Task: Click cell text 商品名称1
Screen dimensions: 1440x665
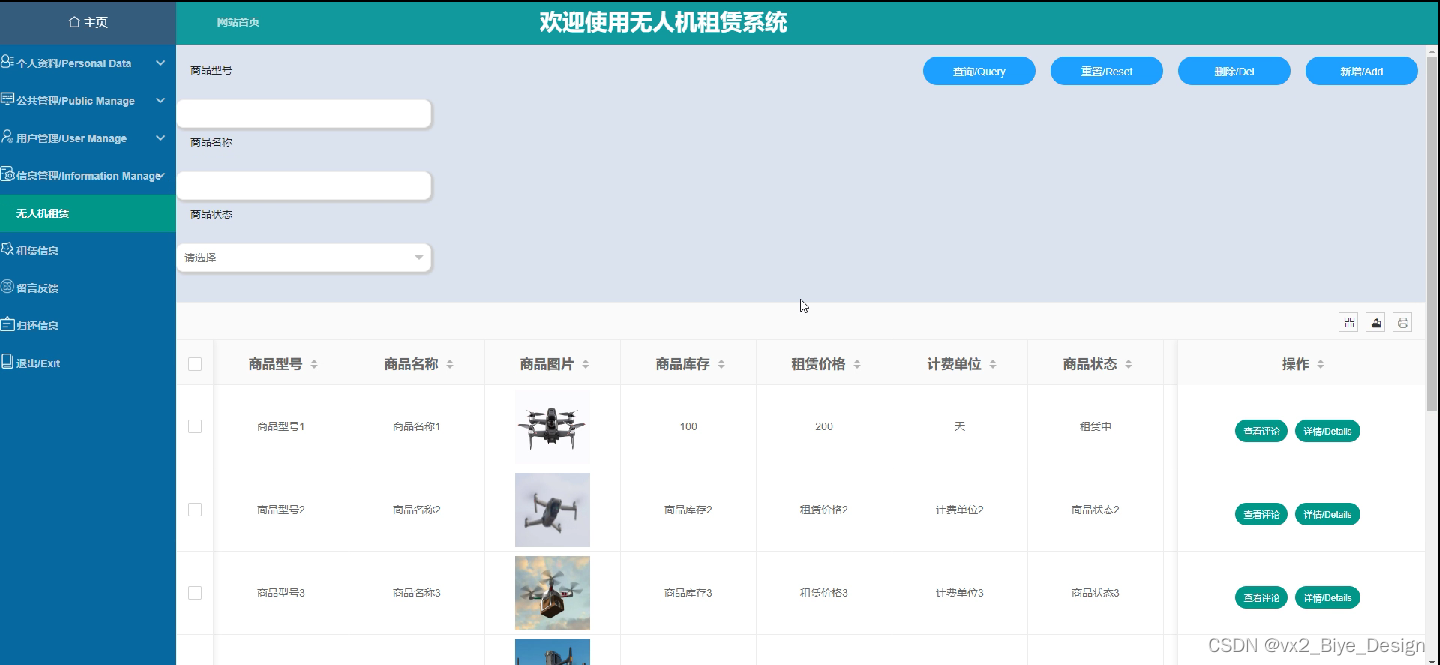Action: point(416,427)
